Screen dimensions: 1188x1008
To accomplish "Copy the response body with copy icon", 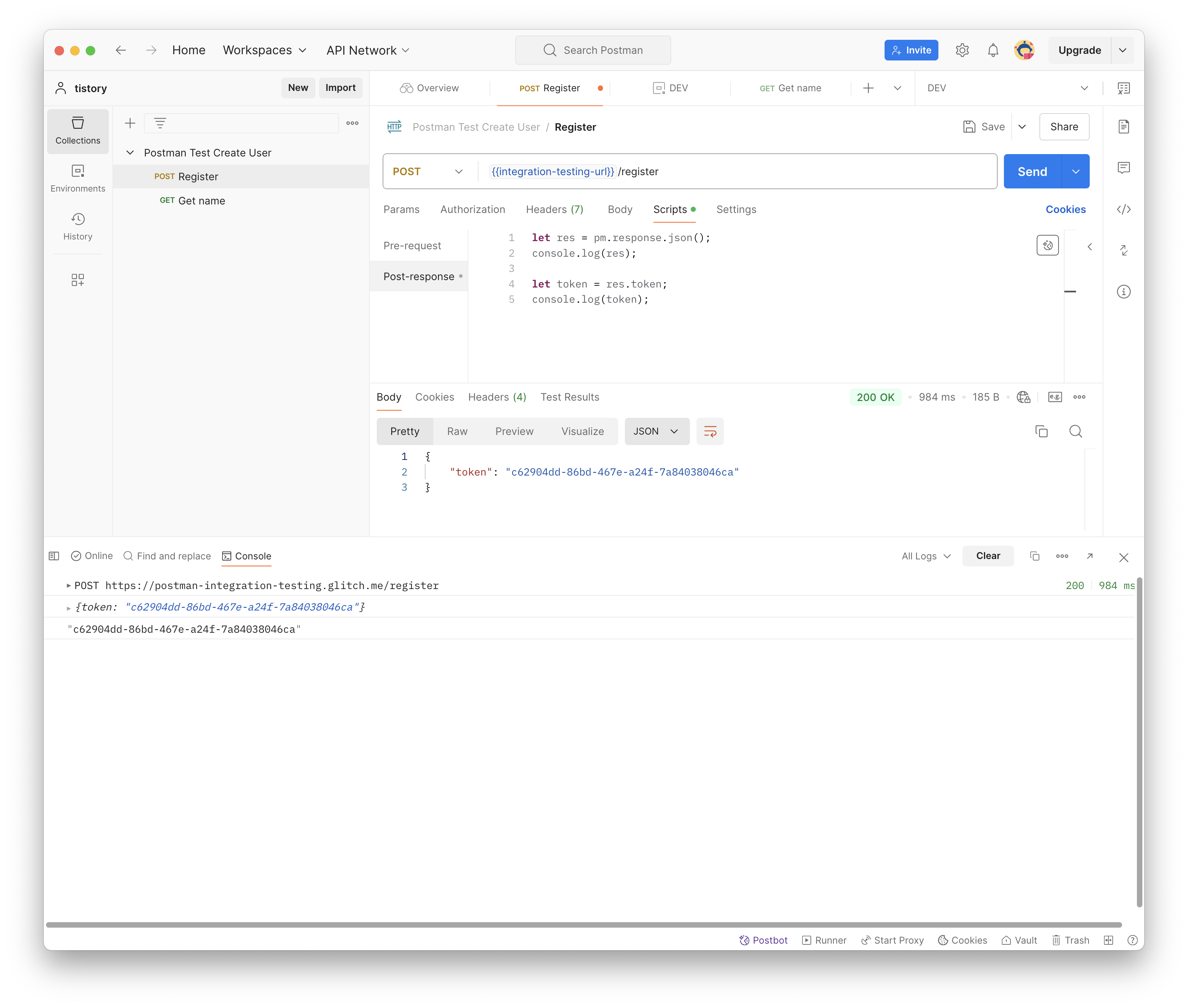I will pyautogui.click(x=1041, y=431).
